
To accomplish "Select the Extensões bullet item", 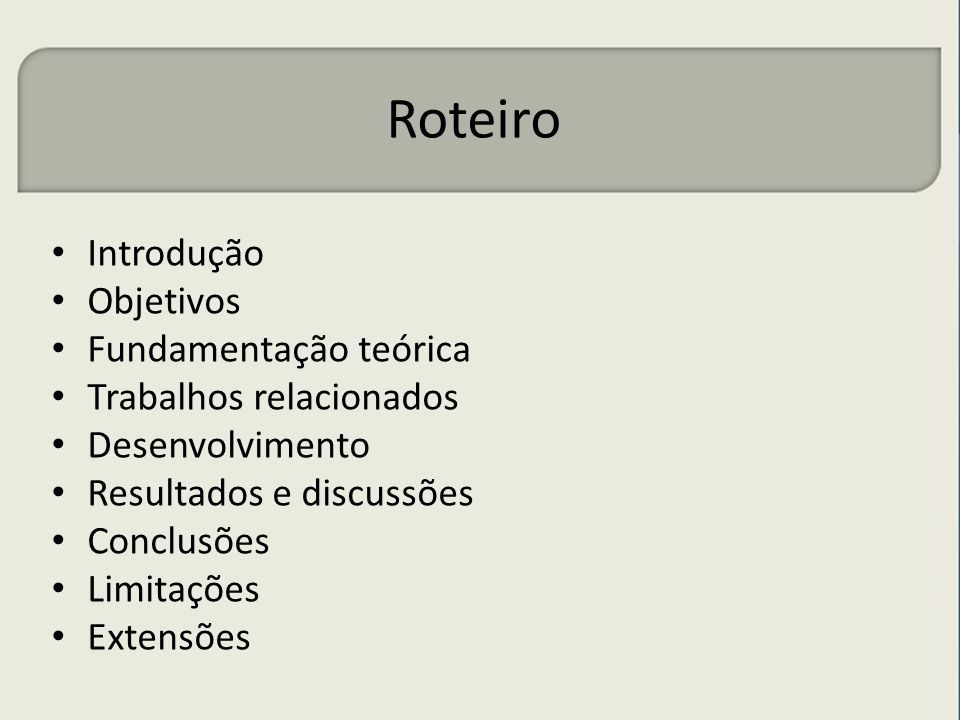I will point(169,637).
